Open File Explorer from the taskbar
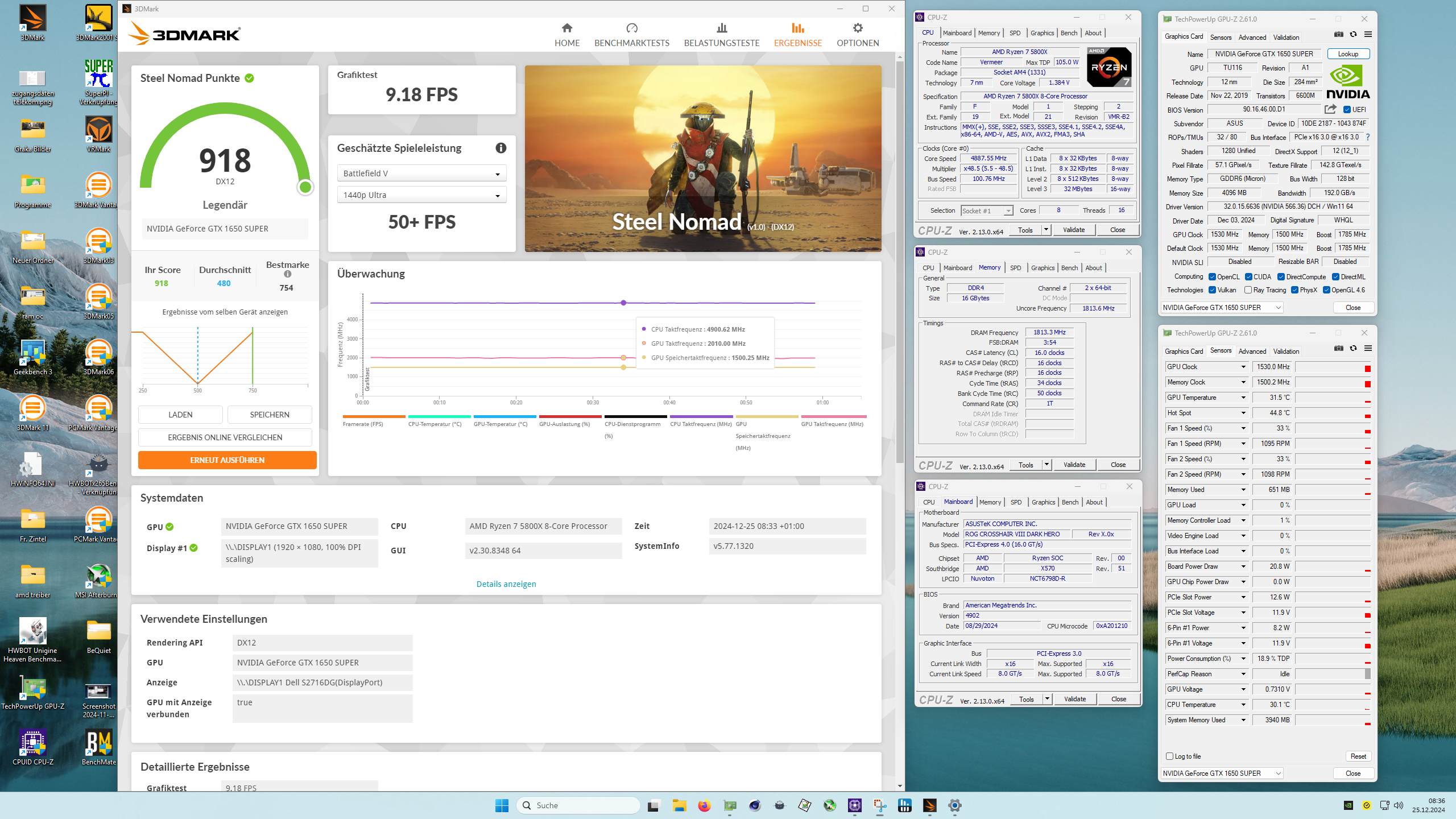 click(679, 805)
